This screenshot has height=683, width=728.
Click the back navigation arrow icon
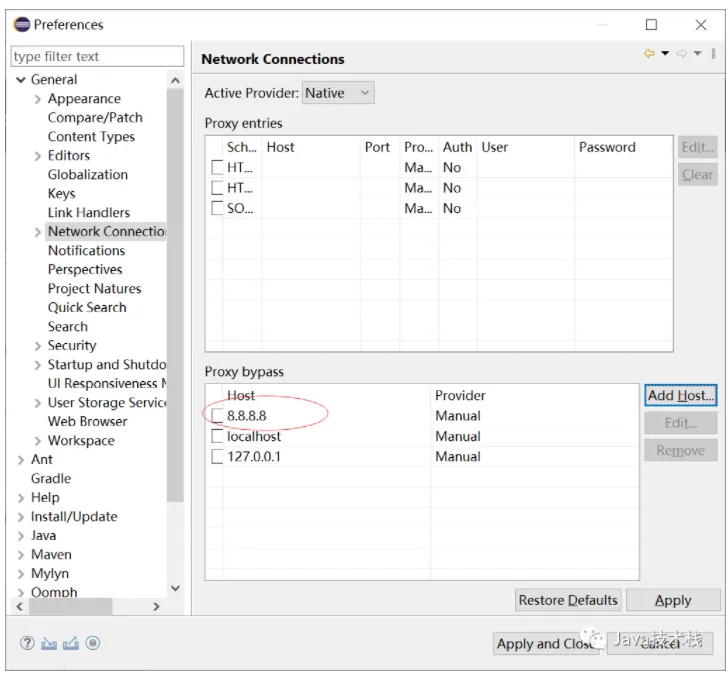tap(649, 53)
